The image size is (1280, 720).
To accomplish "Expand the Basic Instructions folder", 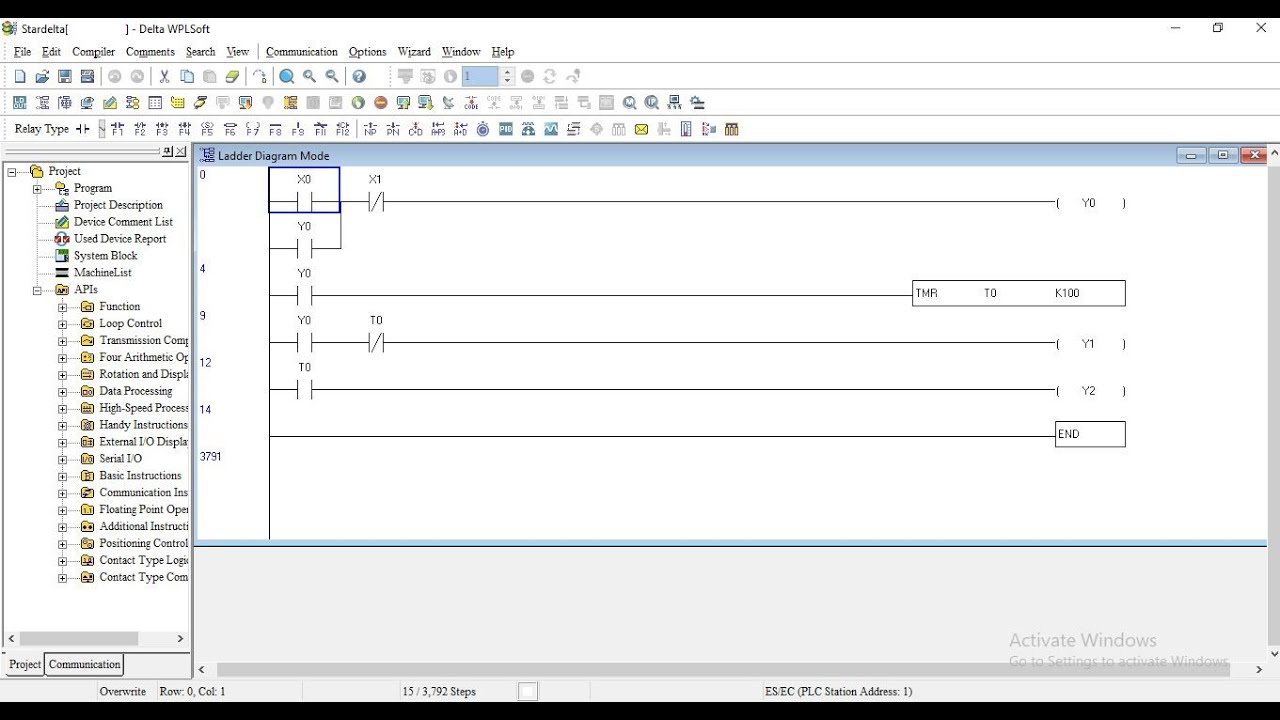I will point(62,476).
